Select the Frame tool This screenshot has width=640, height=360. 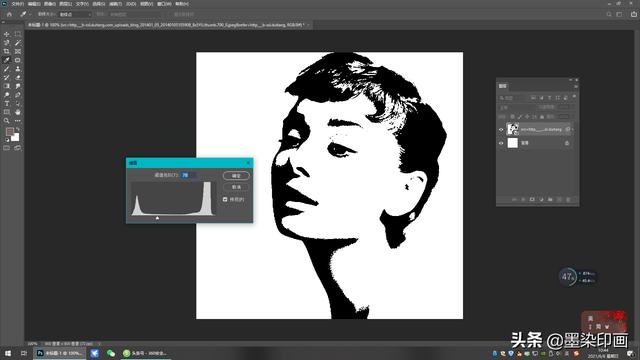(18, 51)
